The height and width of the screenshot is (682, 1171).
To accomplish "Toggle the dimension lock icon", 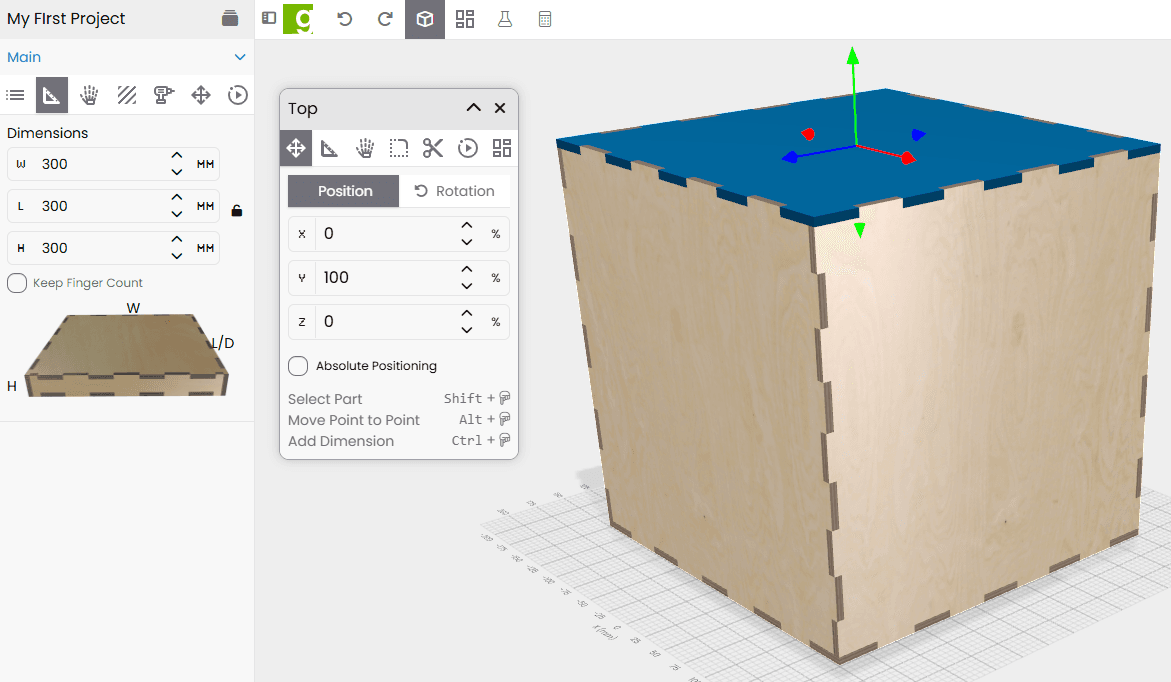I will (237, 211).
